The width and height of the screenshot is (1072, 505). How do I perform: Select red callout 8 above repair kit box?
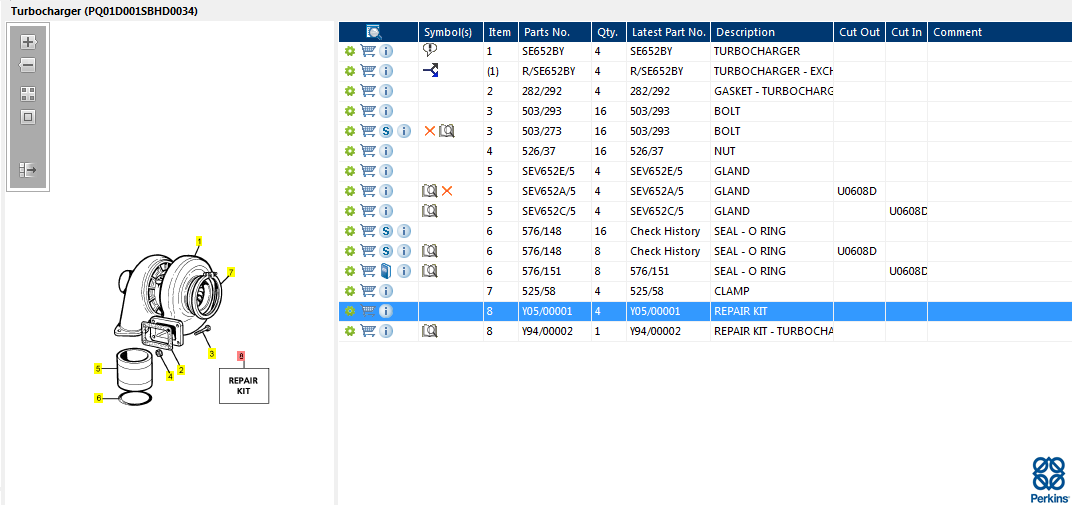pos(241,355)
